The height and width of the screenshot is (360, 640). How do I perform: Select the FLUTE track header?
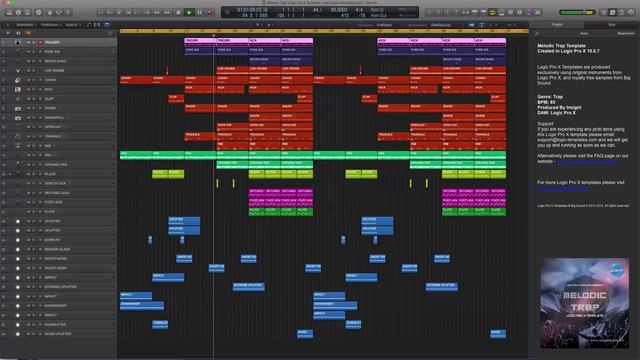click(58, 211)
